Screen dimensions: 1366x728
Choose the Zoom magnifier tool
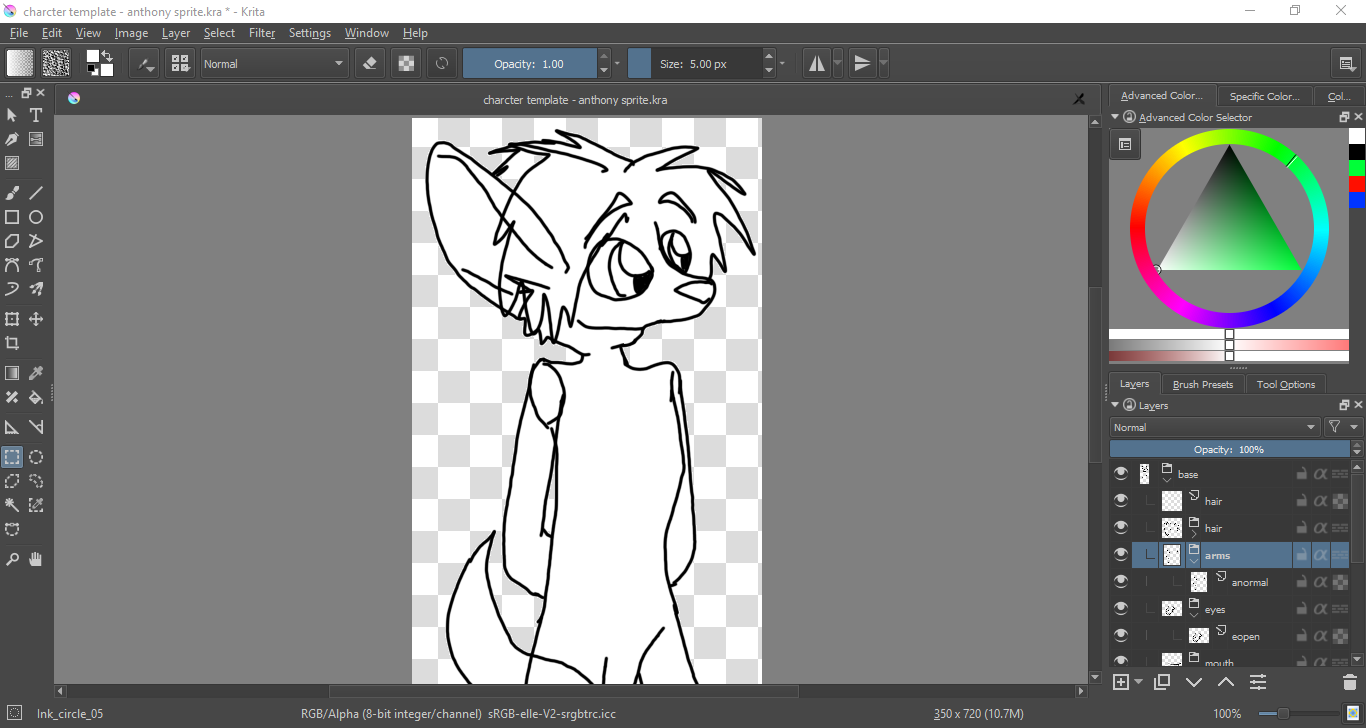(12, 559)
